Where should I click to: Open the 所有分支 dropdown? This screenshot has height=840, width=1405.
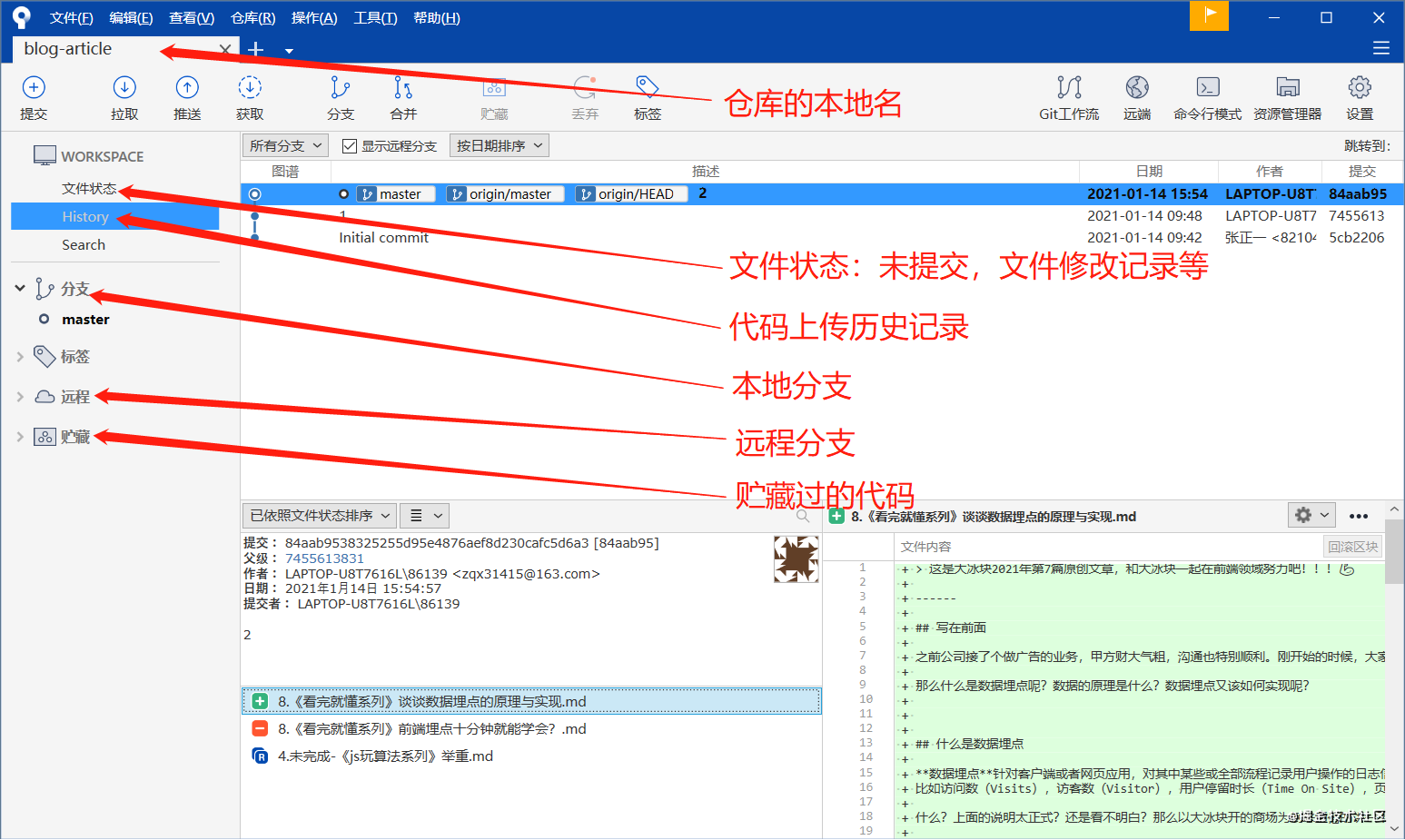pyautogui.click(x=285, y=145)
